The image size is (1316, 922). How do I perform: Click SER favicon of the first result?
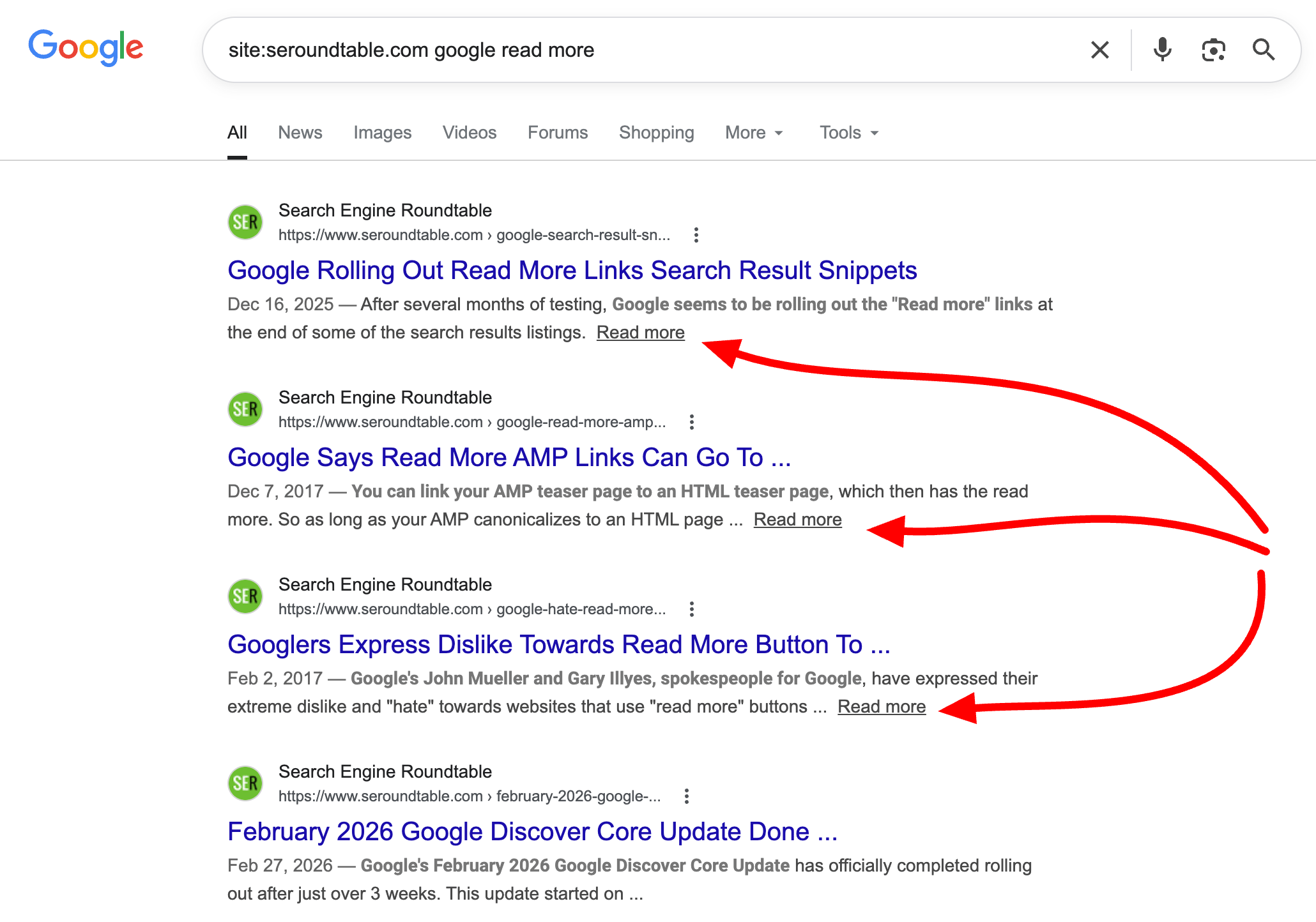[x=245, y=222]
